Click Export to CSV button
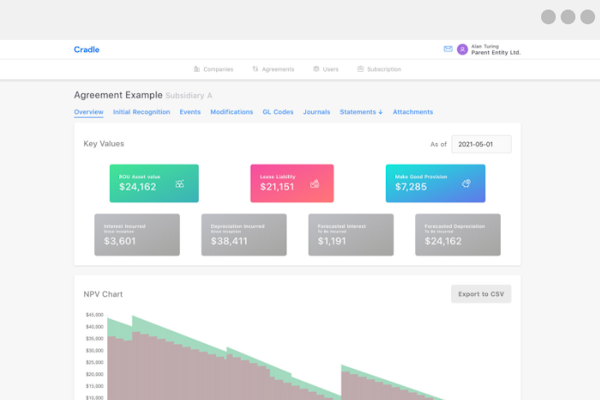 481,294
